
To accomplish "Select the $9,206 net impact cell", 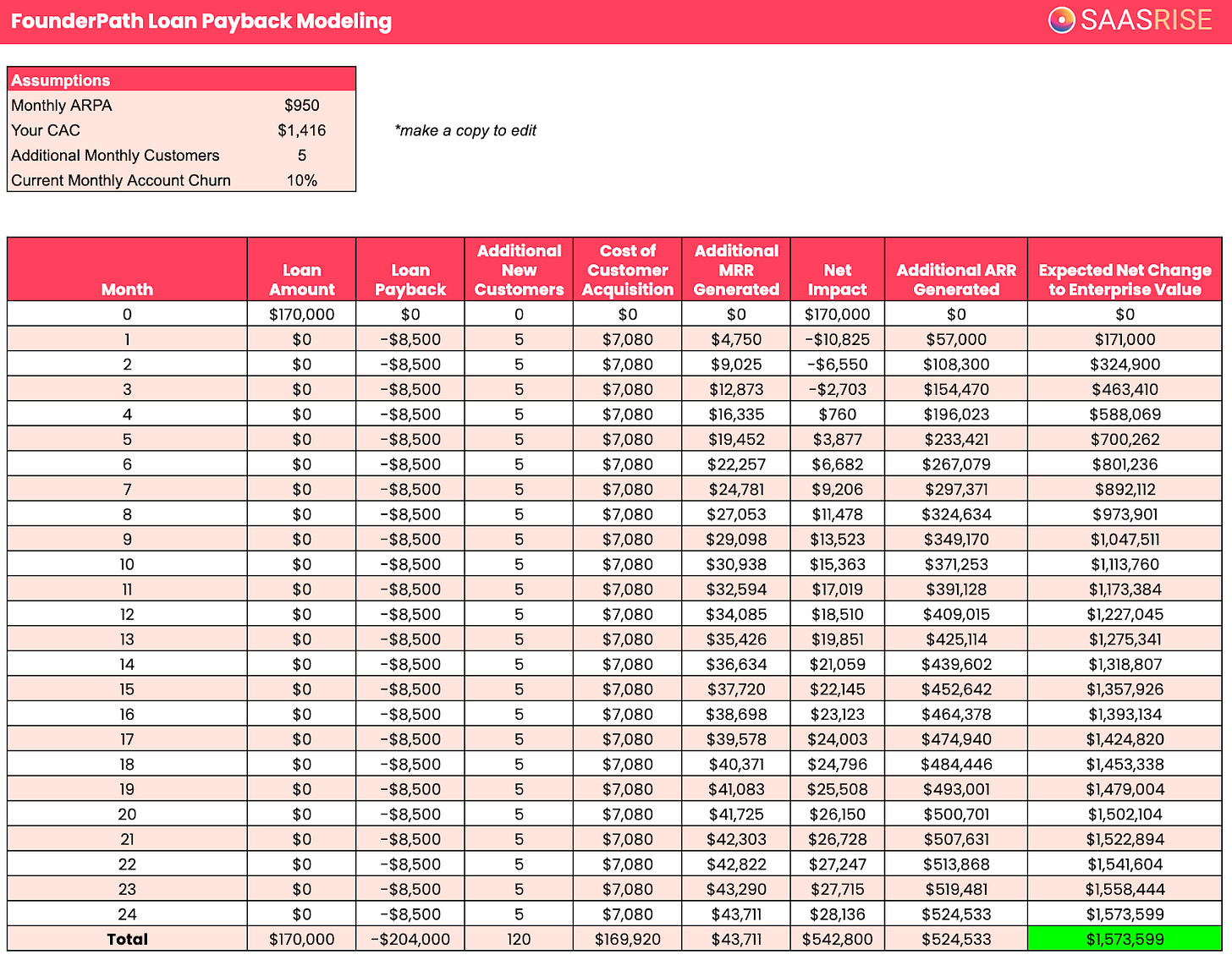I will [x=838, y=489].
